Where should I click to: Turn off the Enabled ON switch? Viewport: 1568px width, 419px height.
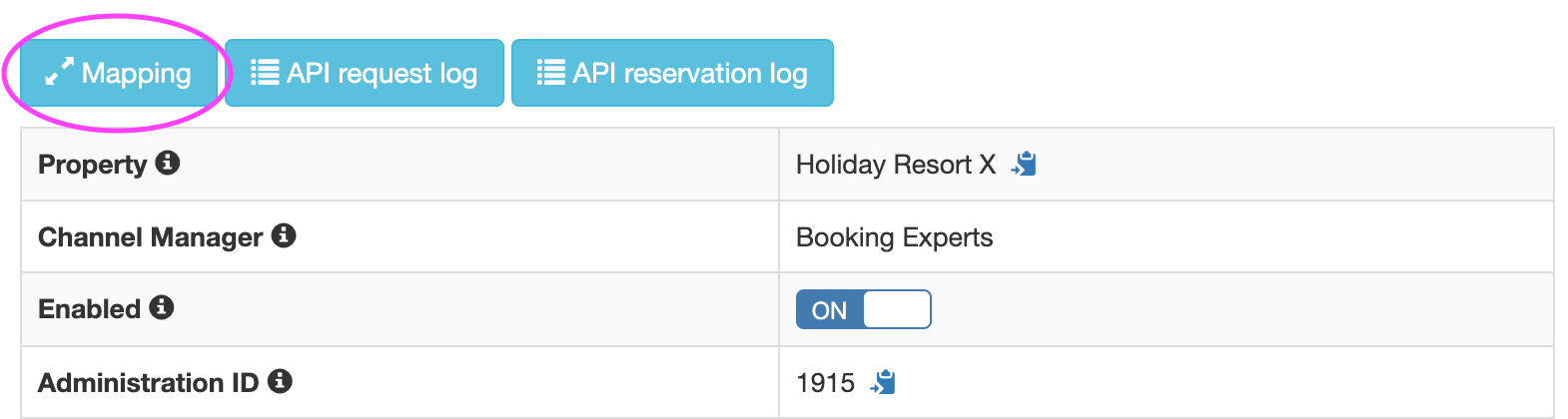tap(864, 309)
